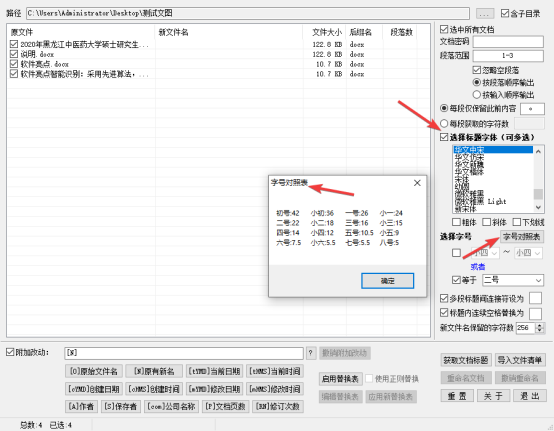Click the [A]作者 button
The image size is (554, 431).
(82, 406)
